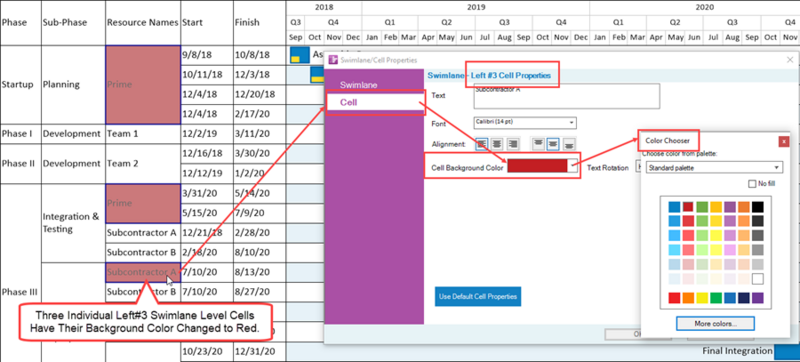Click the Integration & Testing sub-phase cell
The height and width of the screenshot is (362, 800).
[73, 223]
